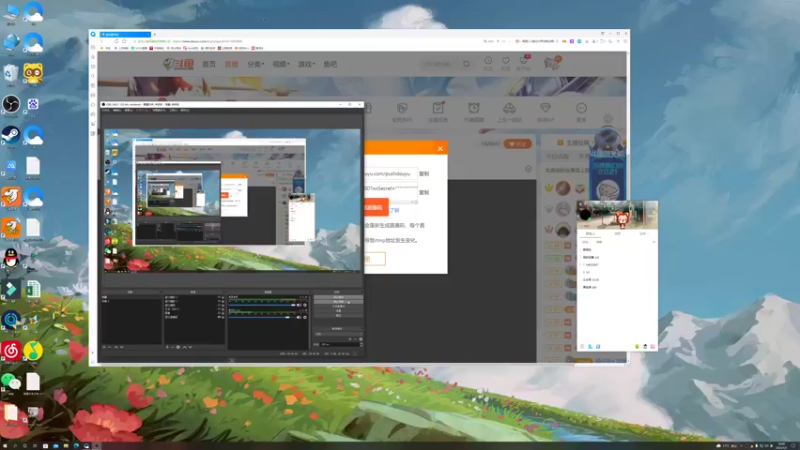Adjust first OBS mixer volume slider
This screenshot has width=800, height=450.
click(x=262, y=305)
